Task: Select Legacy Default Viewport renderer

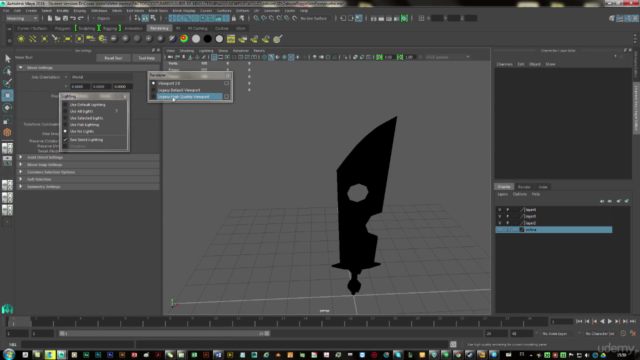Action: tap(179, 90)
